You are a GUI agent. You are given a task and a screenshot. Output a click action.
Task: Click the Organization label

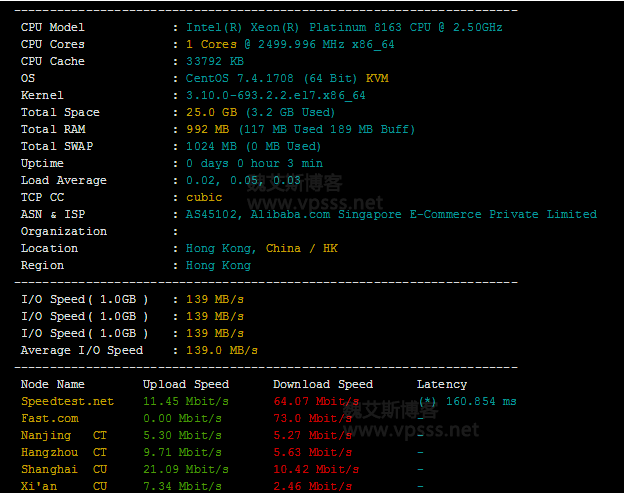pos(64,231)
